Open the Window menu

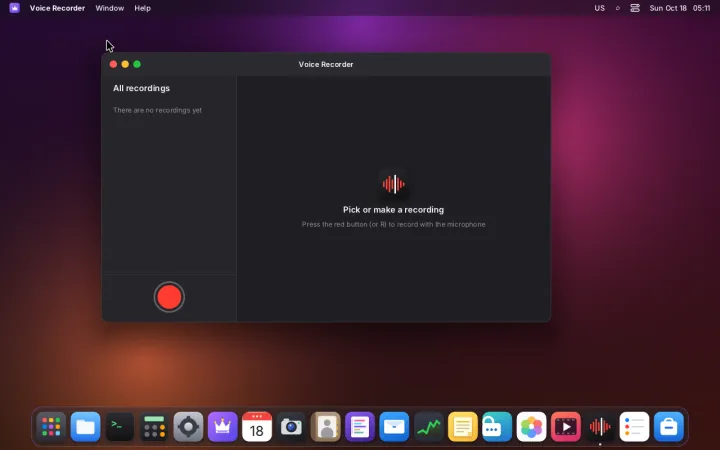(110, 8)
